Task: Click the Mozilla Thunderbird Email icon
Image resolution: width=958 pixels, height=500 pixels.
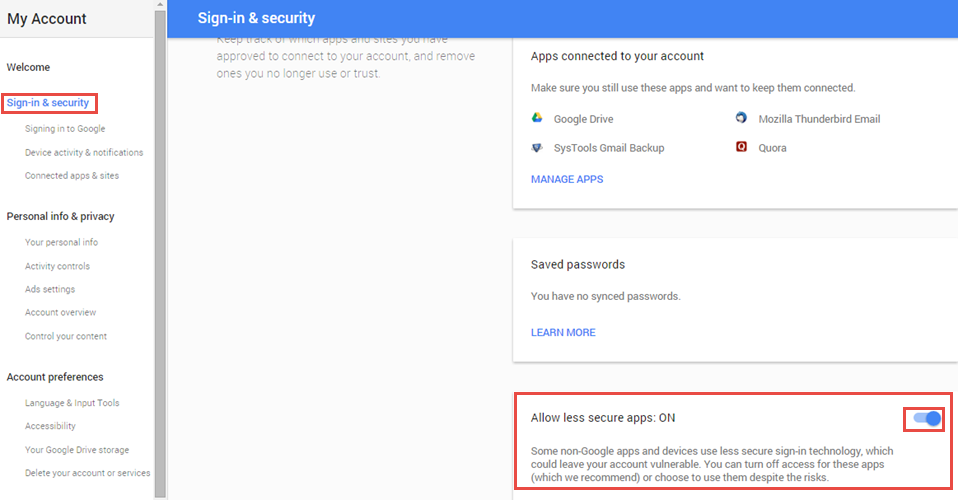Action: [741, 118]
